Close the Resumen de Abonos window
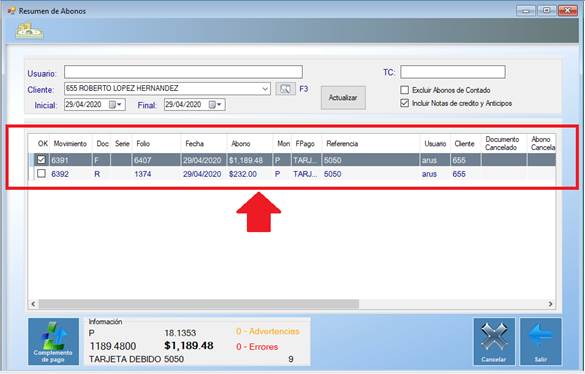 pos(567,10)
